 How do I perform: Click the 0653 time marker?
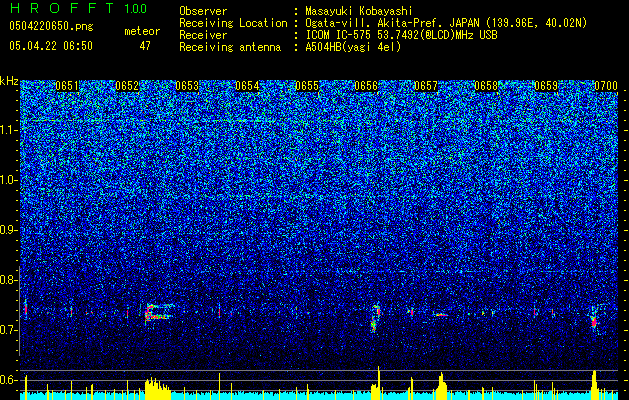click(x=187, y=86)
